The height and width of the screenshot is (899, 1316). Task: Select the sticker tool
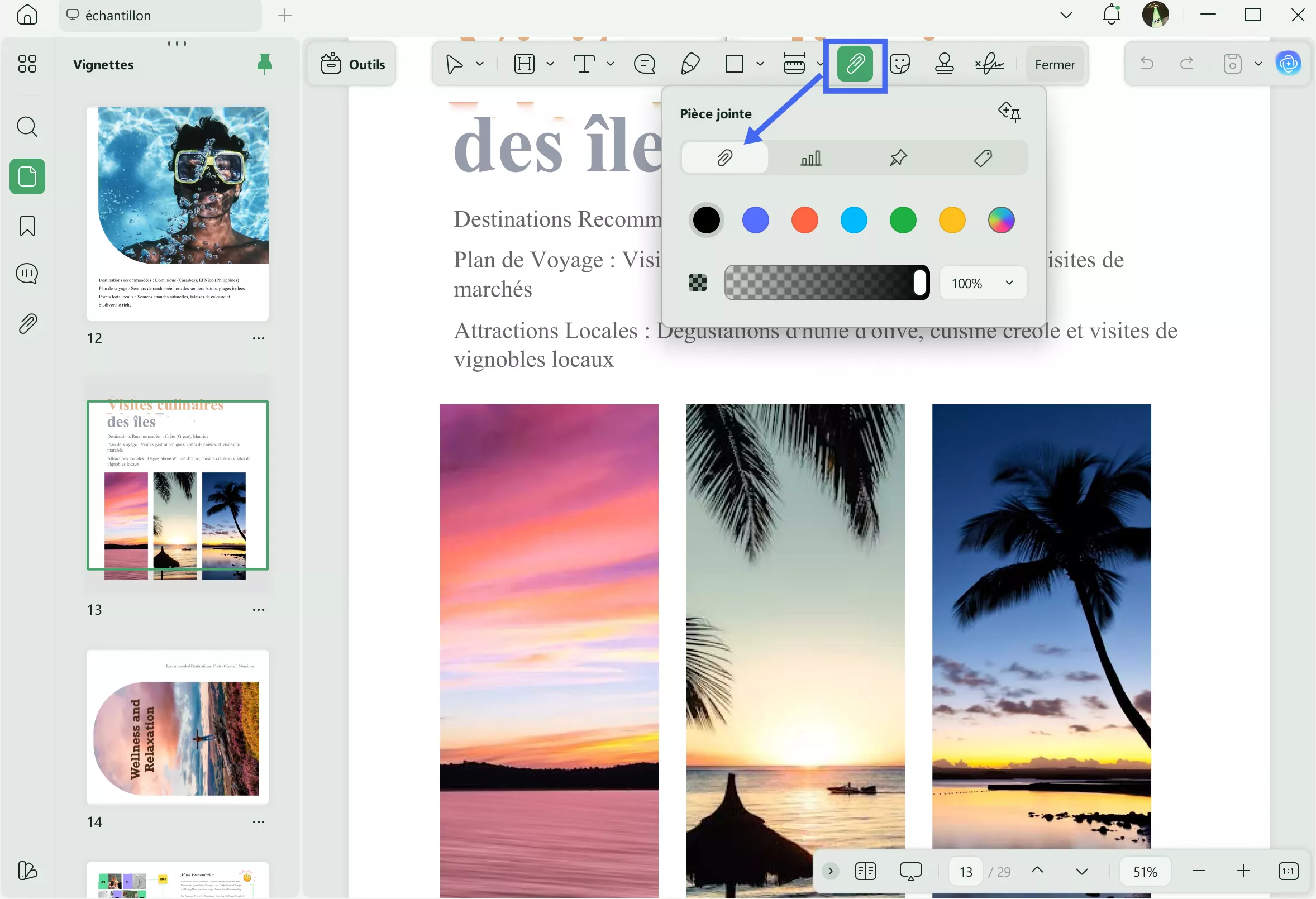(899, 64)
